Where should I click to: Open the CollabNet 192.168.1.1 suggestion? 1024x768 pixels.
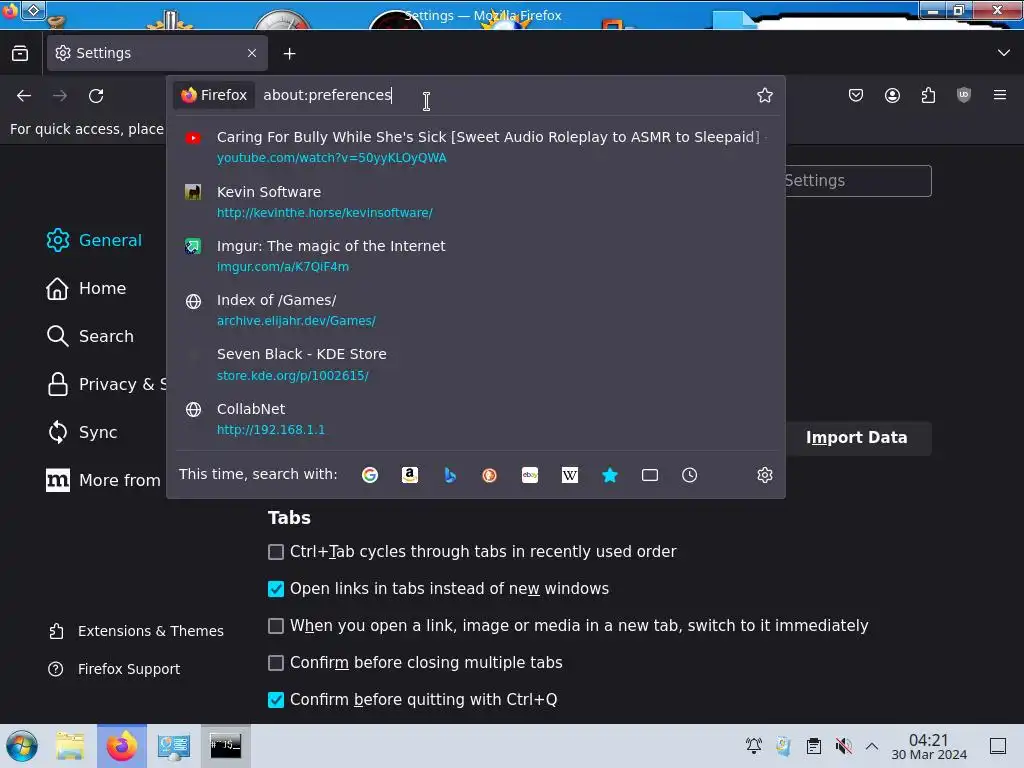[476, 419]
